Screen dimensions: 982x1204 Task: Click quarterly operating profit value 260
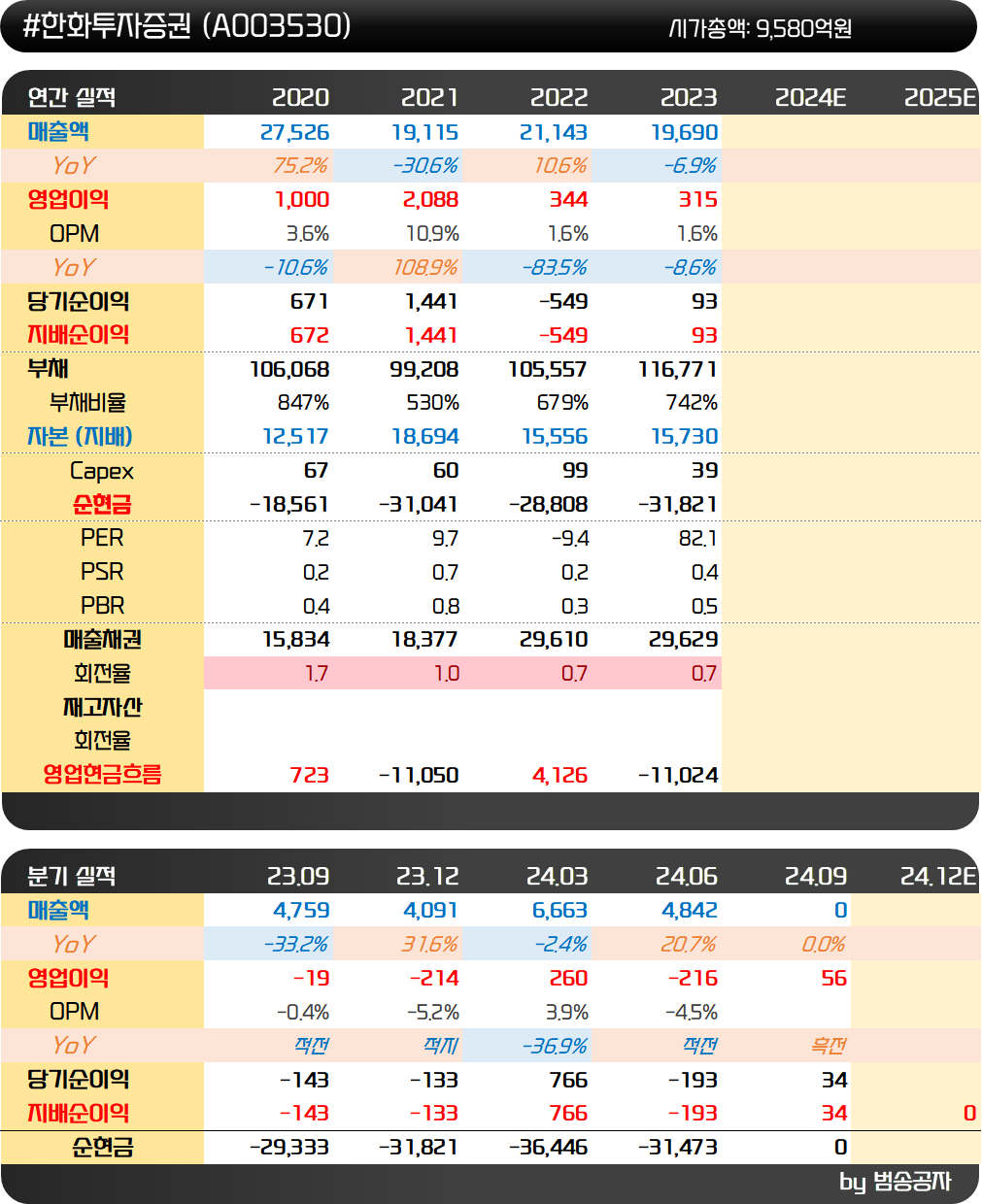tap(568, 978)
